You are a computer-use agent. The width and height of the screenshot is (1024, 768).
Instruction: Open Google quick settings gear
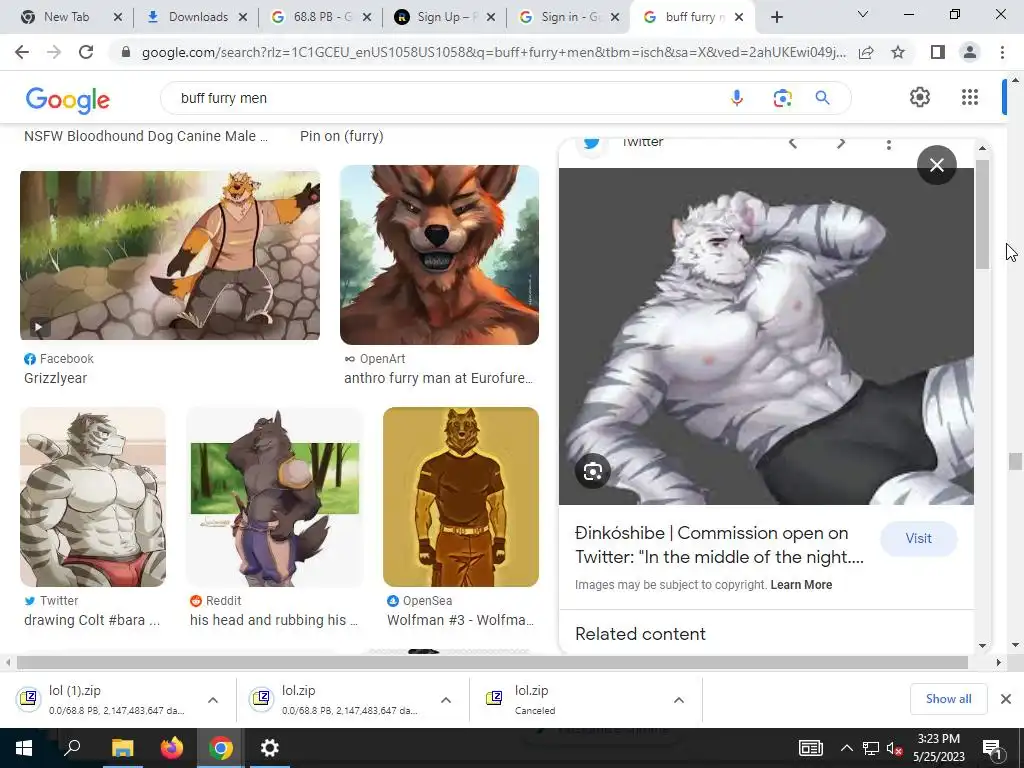(x=920, y=97)
